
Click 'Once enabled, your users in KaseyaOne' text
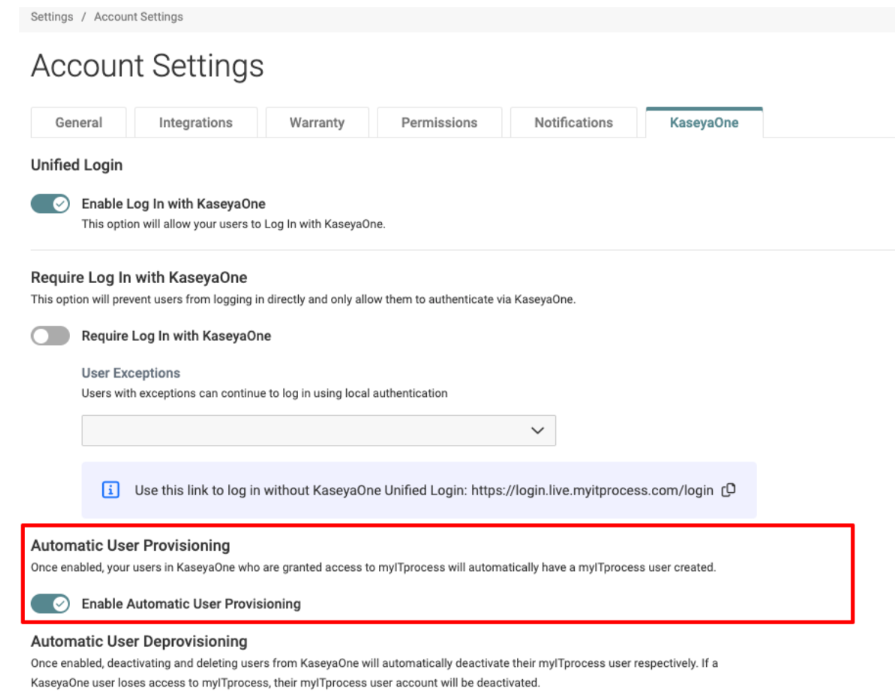(373, 568)
